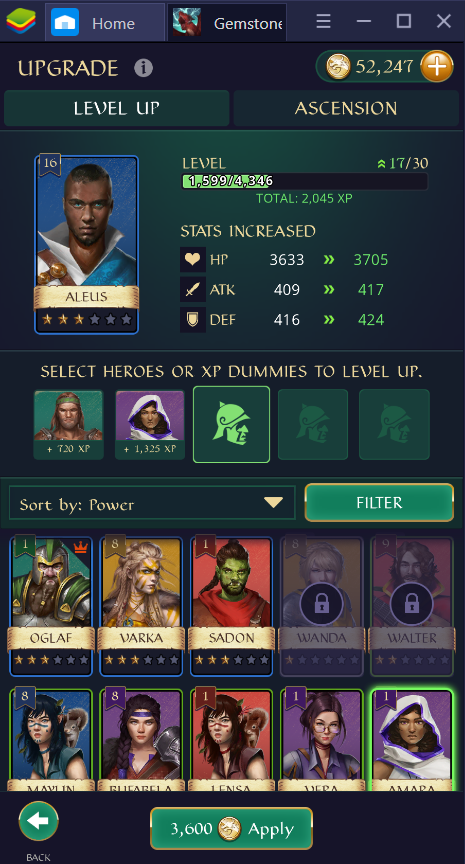Click the BlueStacks logo icon
The image size is (465, 864).
click(x=21, y=21)
